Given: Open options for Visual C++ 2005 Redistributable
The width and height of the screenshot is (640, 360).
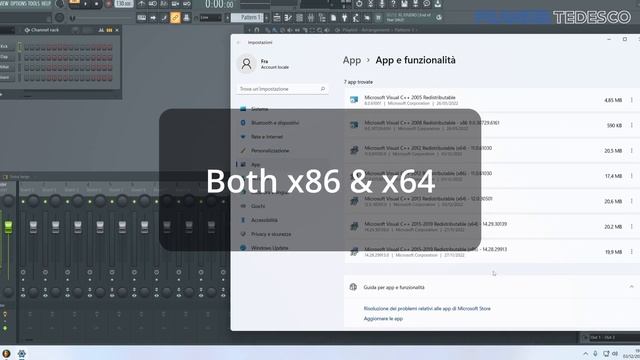Looking at the screenshot, I should pos(631,100).
